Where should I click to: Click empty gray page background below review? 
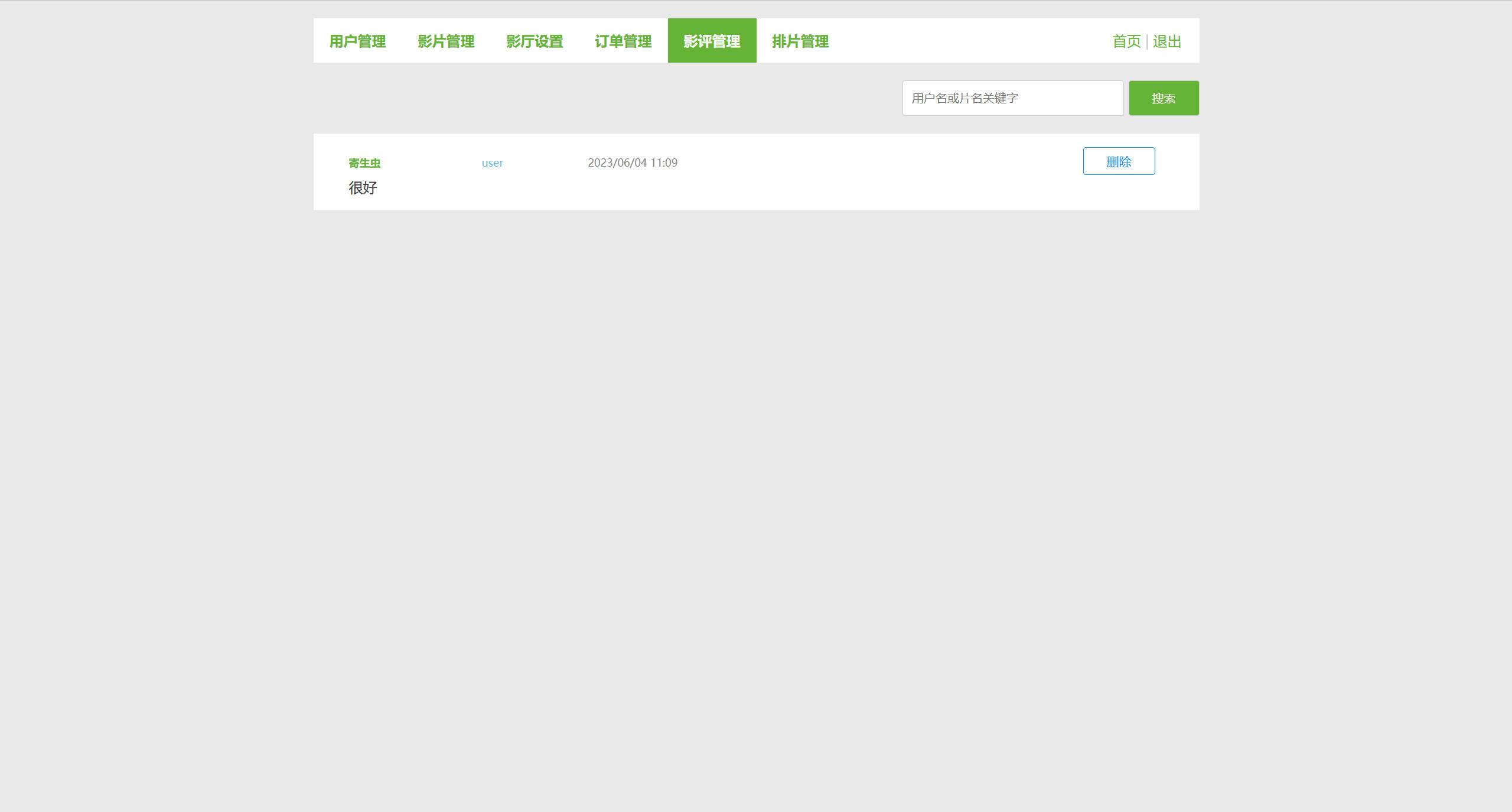756,473
